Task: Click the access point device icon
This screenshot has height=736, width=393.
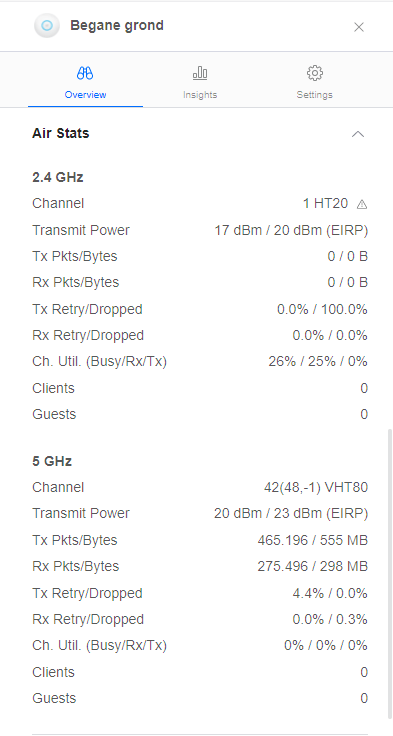Action: 47,25
